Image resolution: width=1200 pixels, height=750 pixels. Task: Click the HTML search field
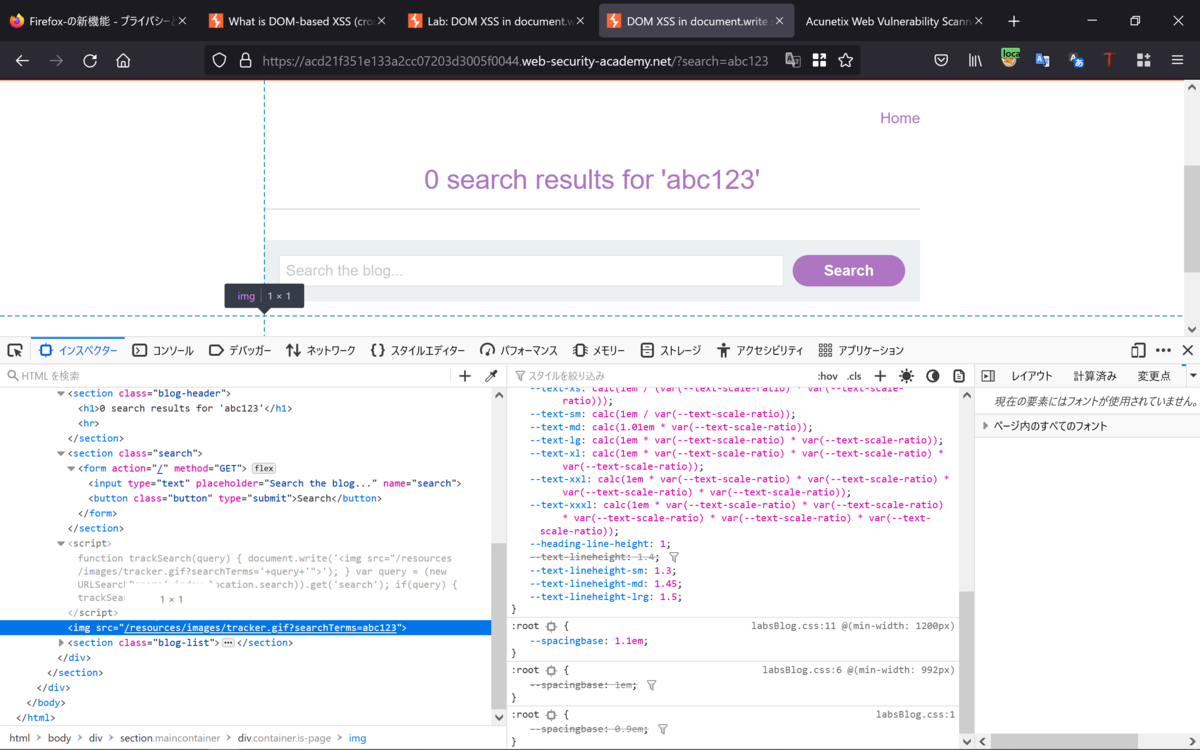coord(228,376)
